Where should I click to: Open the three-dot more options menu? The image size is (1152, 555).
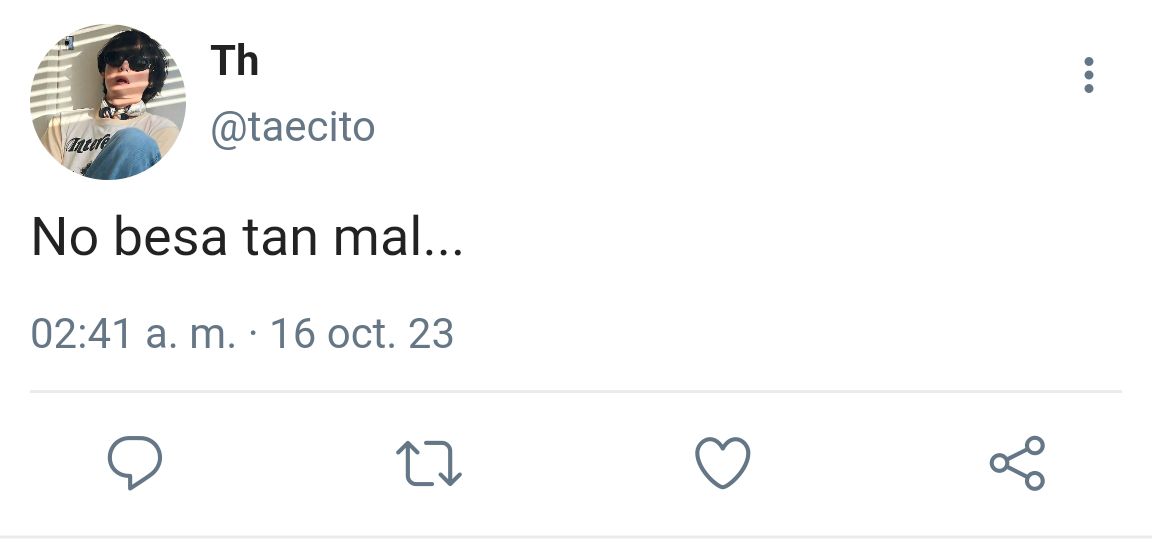pos(1088,75)
